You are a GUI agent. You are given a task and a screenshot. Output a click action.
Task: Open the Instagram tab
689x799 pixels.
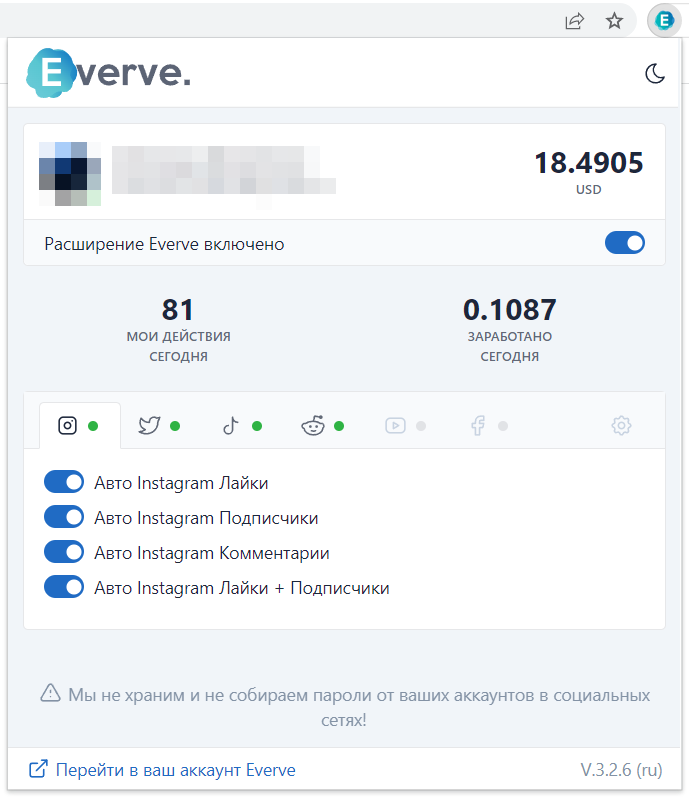(x=80, y=425)
